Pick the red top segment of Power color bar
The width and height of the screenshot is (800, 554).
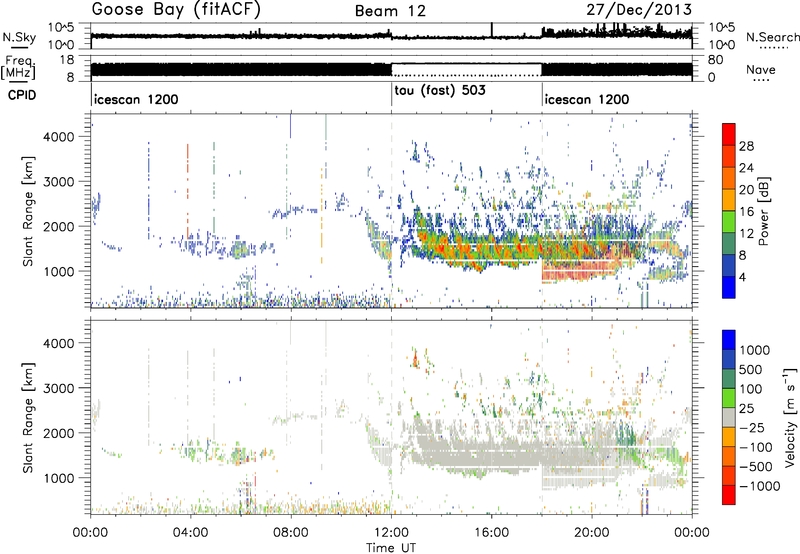point(729,135)
